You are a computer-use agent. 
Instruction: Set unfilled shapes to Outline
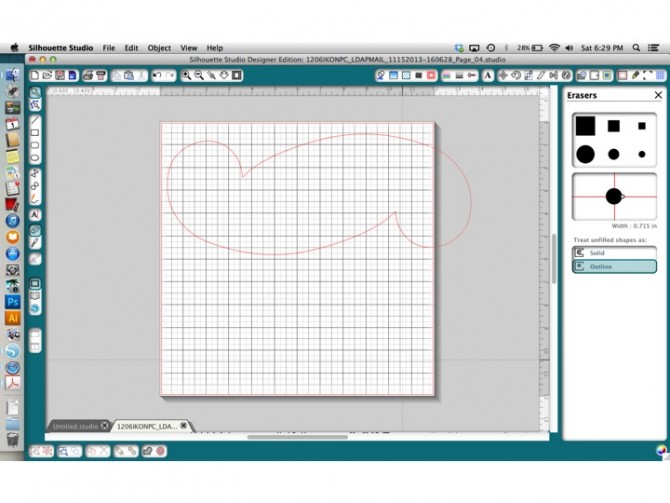pos(614,266)
